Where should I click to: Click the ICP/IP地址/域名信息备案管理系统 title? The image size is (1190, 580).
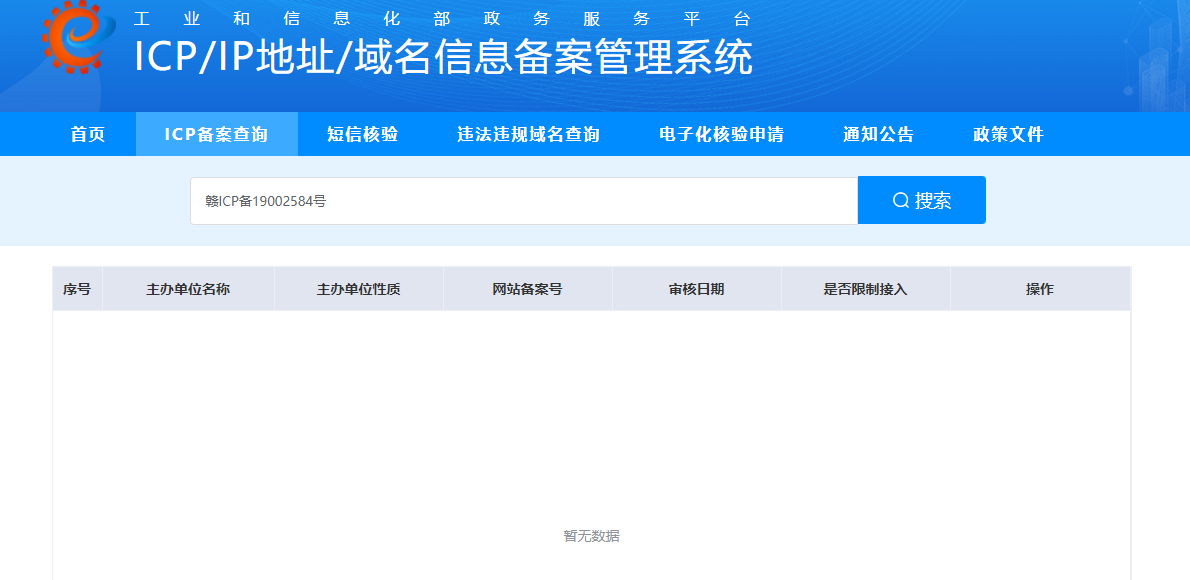[x=443, y=58]
